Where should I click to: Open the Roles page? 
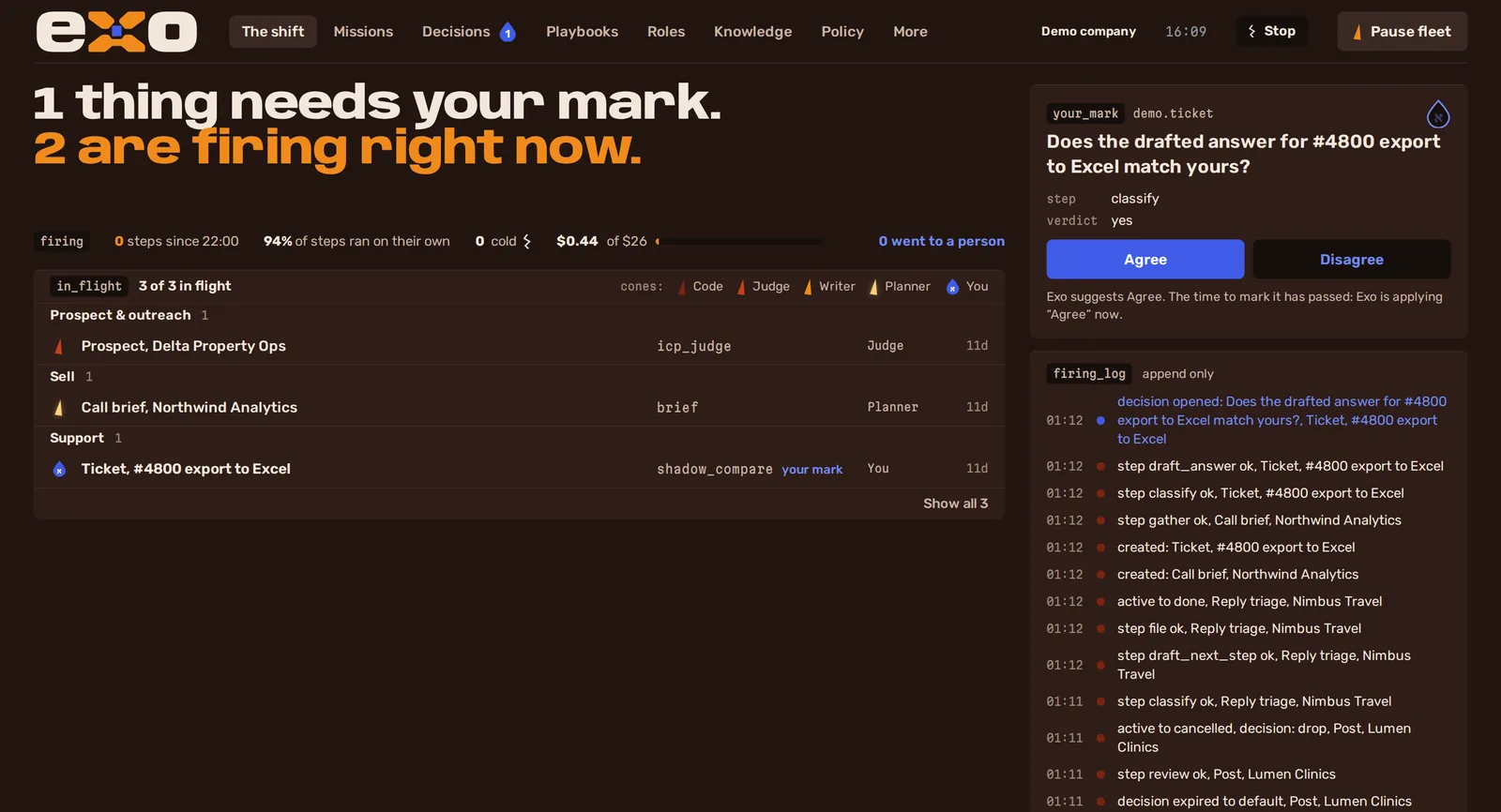pos(666,32)
